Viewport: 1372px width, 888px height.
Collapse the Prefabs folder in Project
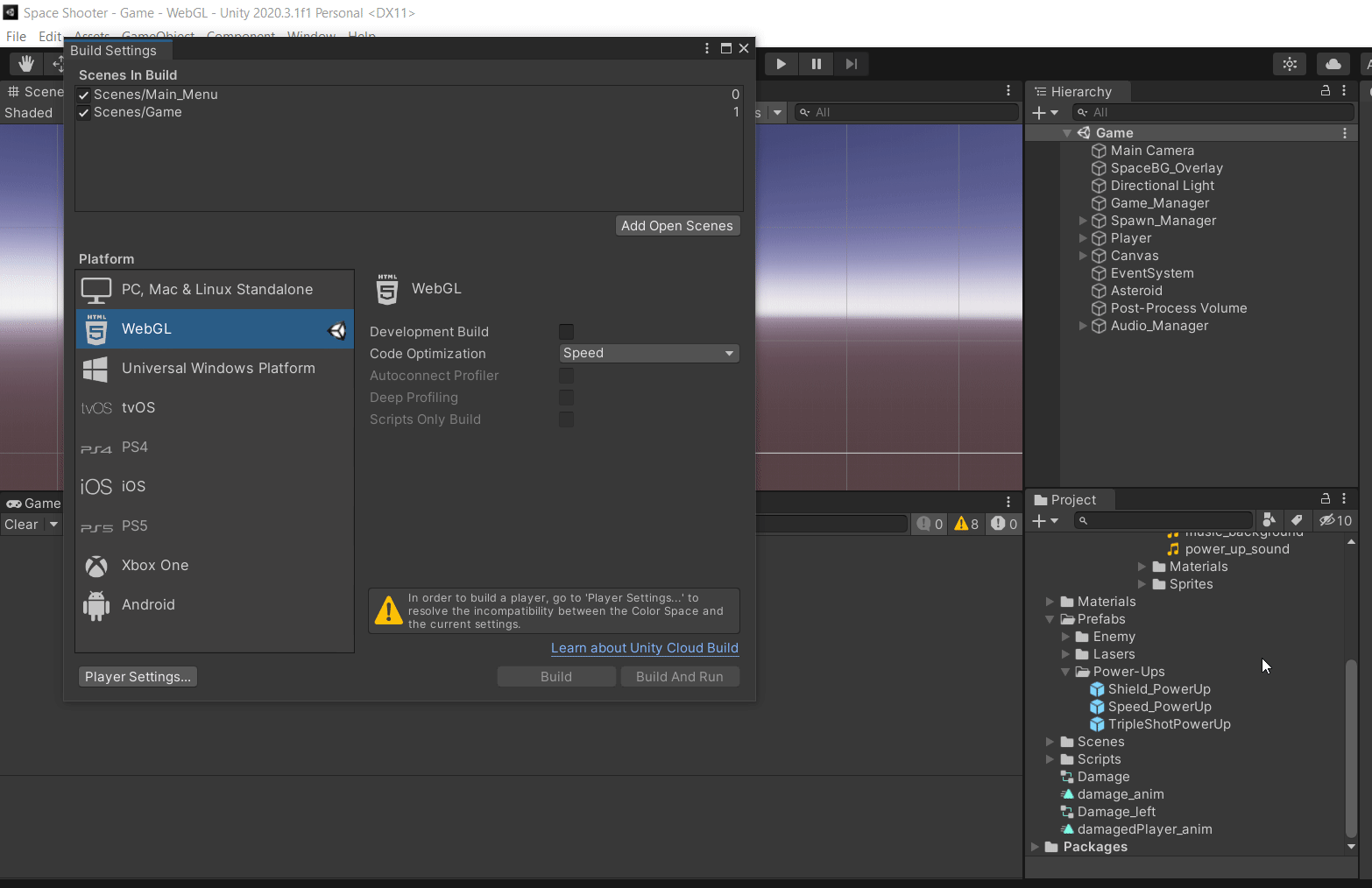tap(1050, 619)
